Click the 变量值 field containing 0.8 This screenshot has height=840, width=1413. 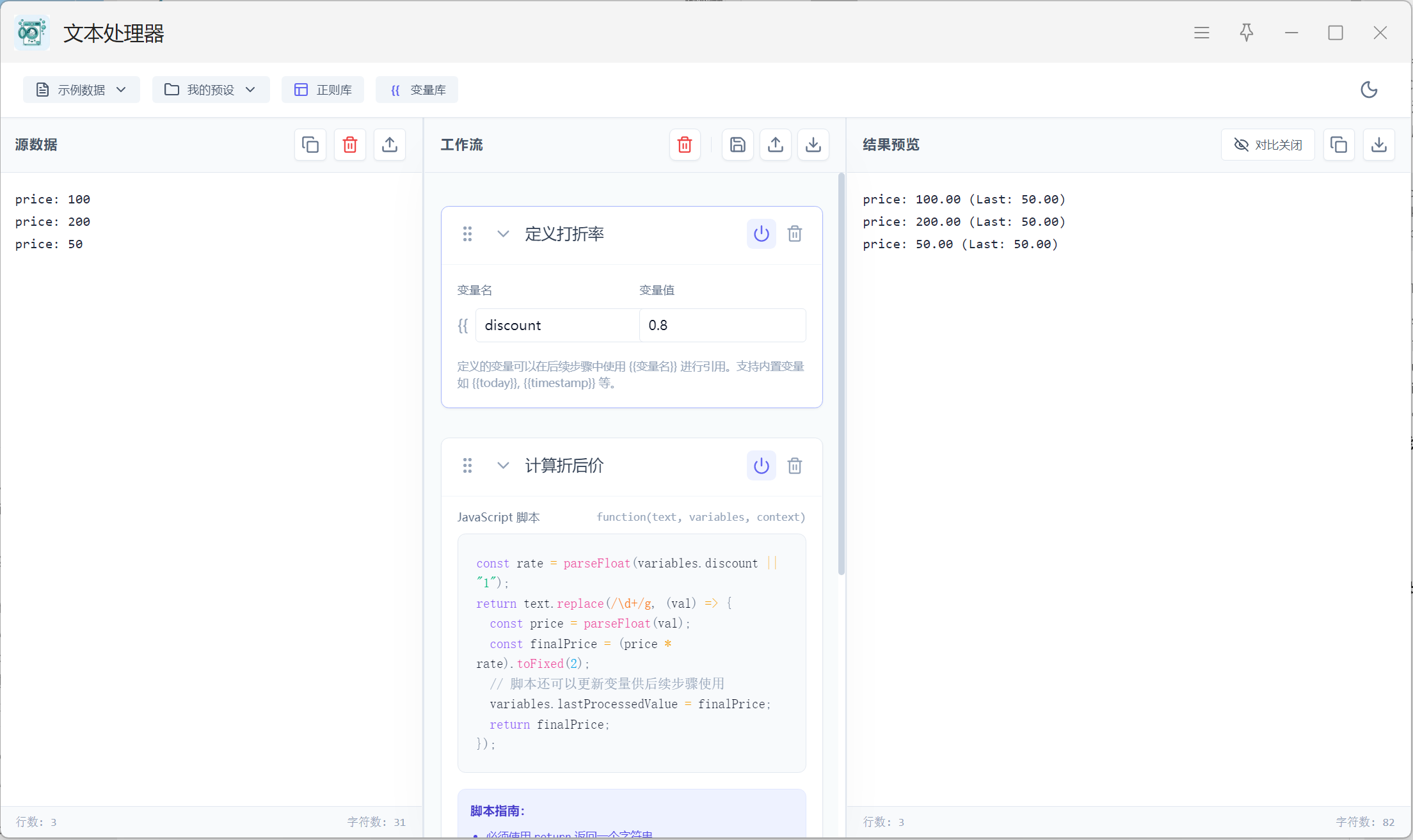722,325
